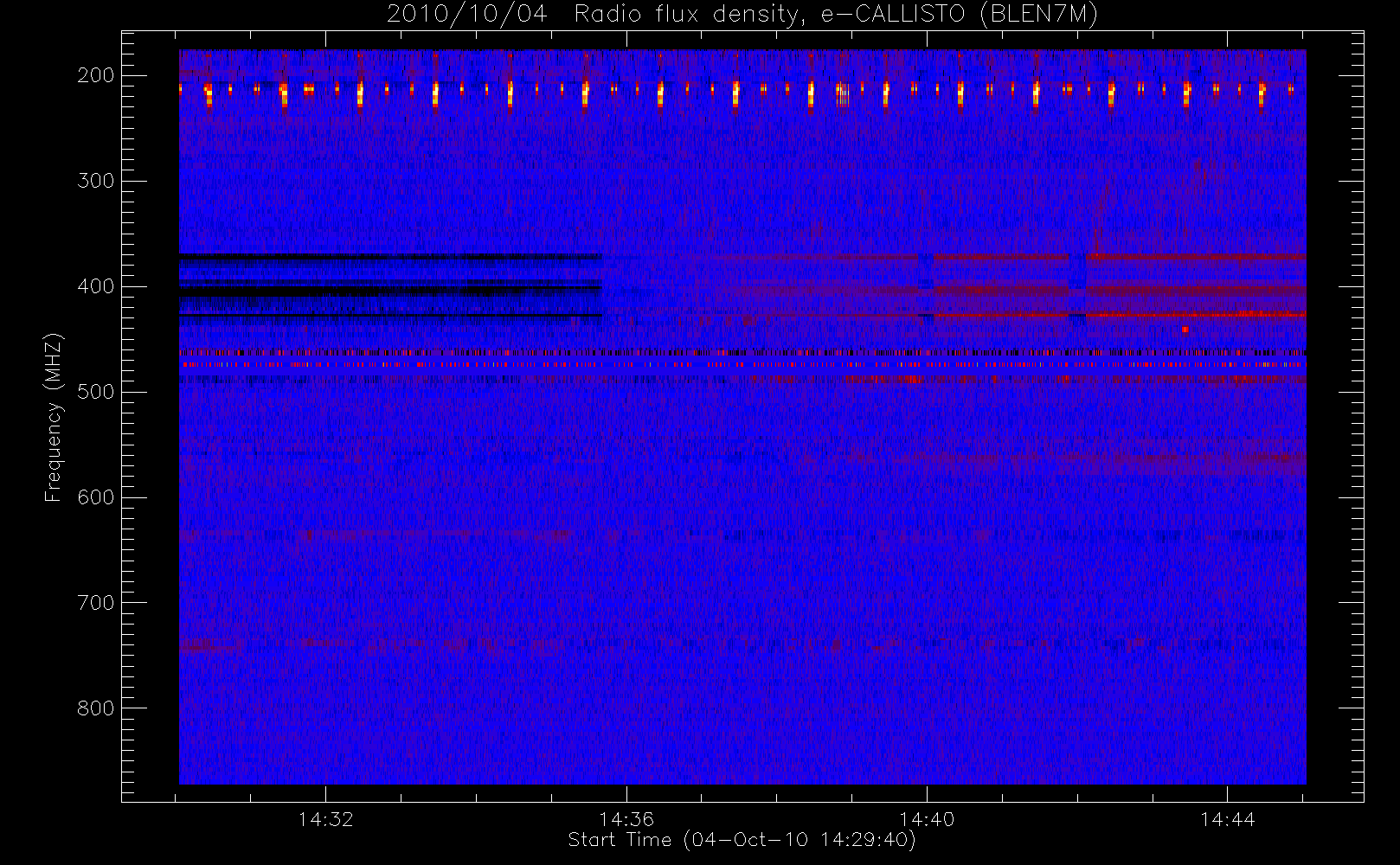
Task: Select the 200 frequency tick label
Action: tap(96, 75)
